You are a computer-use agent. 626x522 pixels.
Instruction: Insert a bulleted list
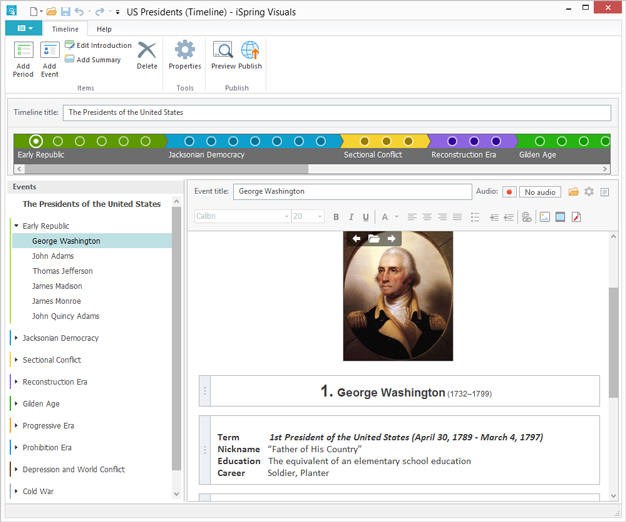coord(475,217)
